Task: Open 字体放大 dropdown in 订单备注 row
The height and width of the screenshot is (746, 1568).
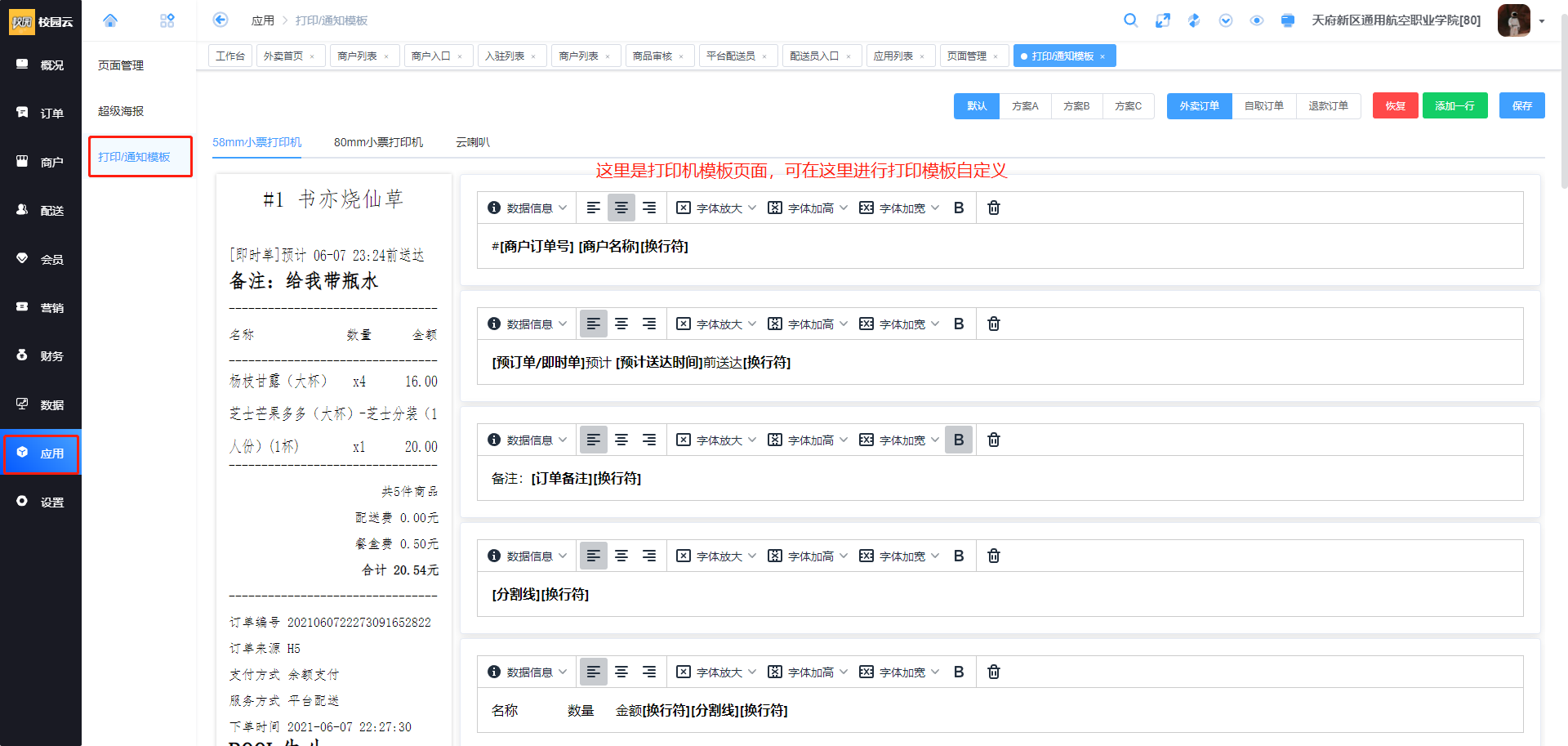Action: point(716,440)
